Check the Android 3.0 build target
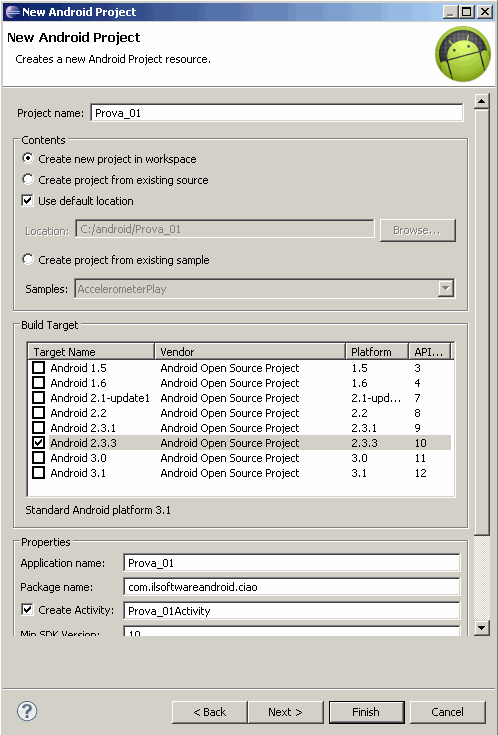Viewport: 498px width, 735px height. point(38,458)
